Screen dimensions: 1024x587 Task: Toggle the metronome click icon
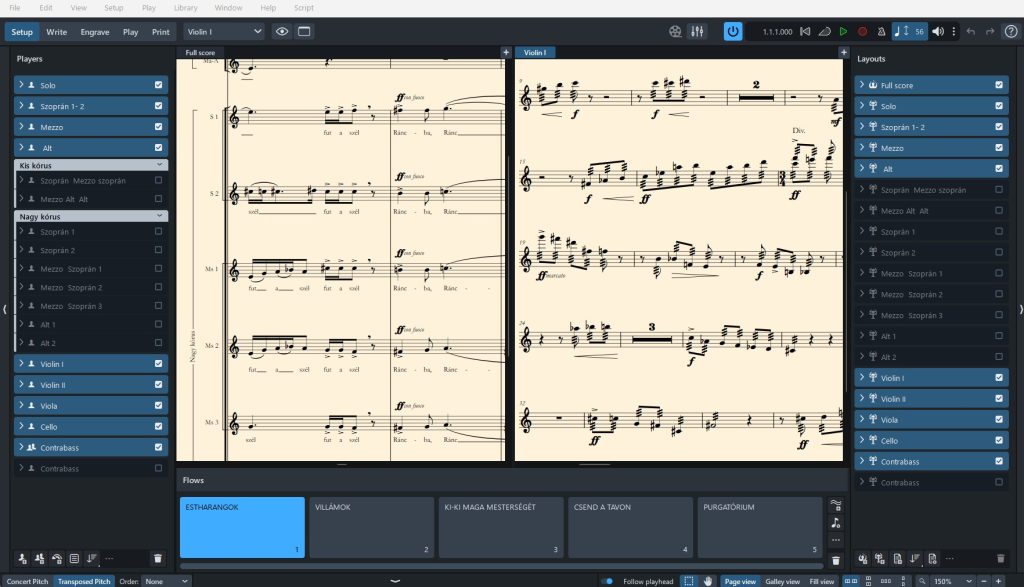880,31
